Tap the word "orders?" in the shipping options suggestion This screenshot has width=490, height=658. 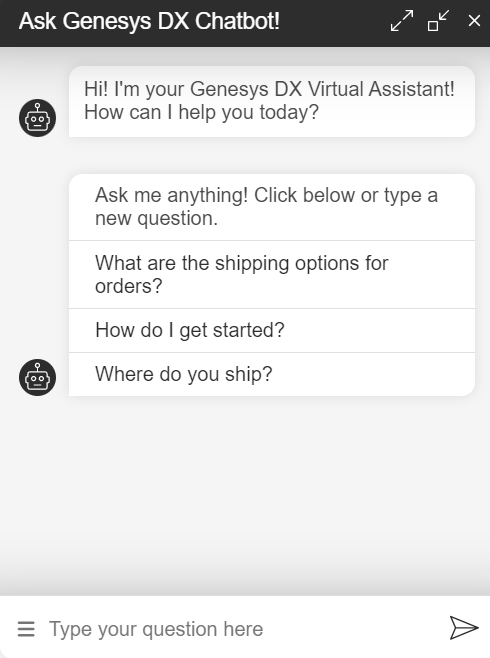[129, 286]
